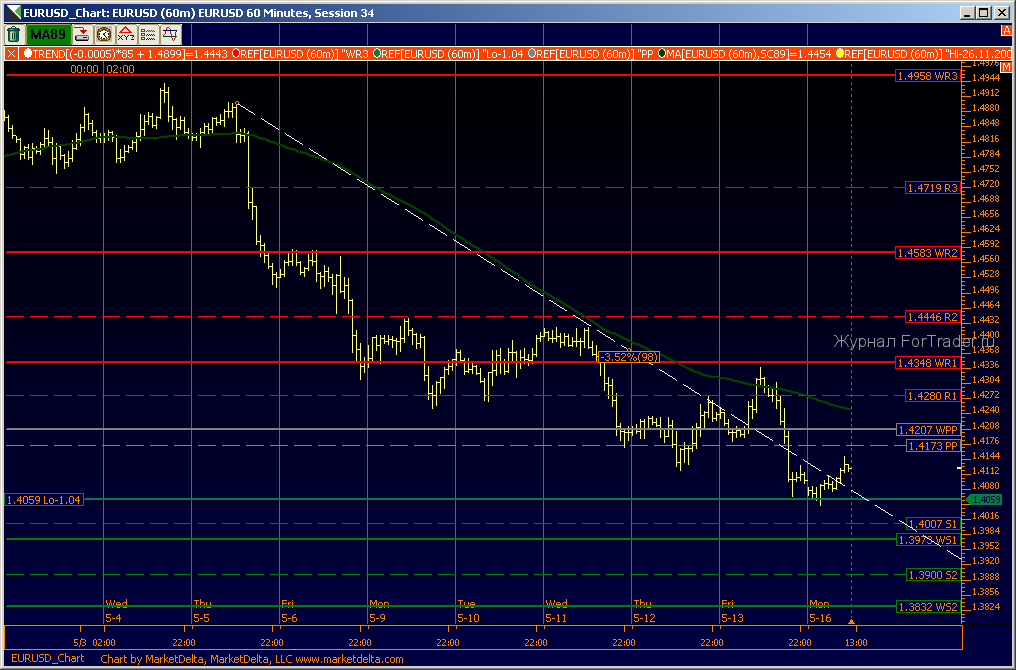Click the TREND formula legend text
The image size is (1016, 670).
130,54
